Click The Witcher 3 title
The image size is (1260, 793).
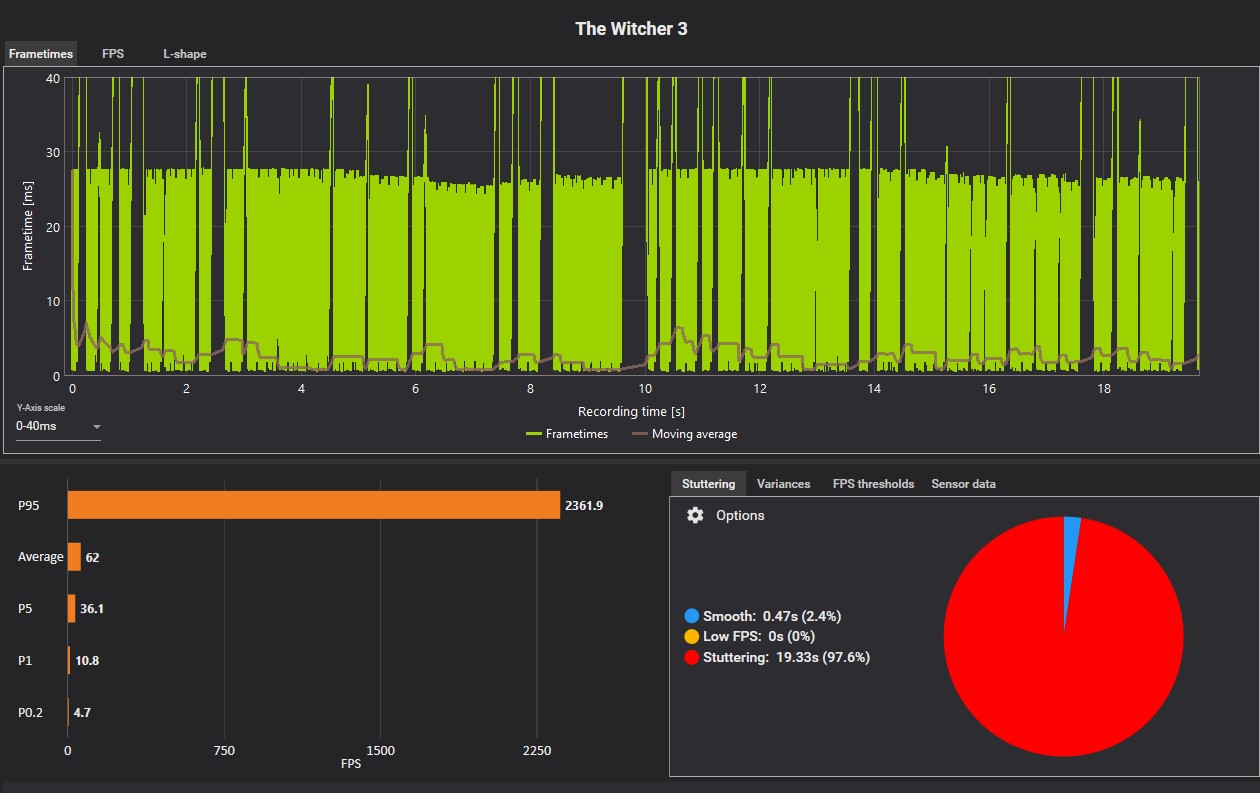[x=631, y=28]
